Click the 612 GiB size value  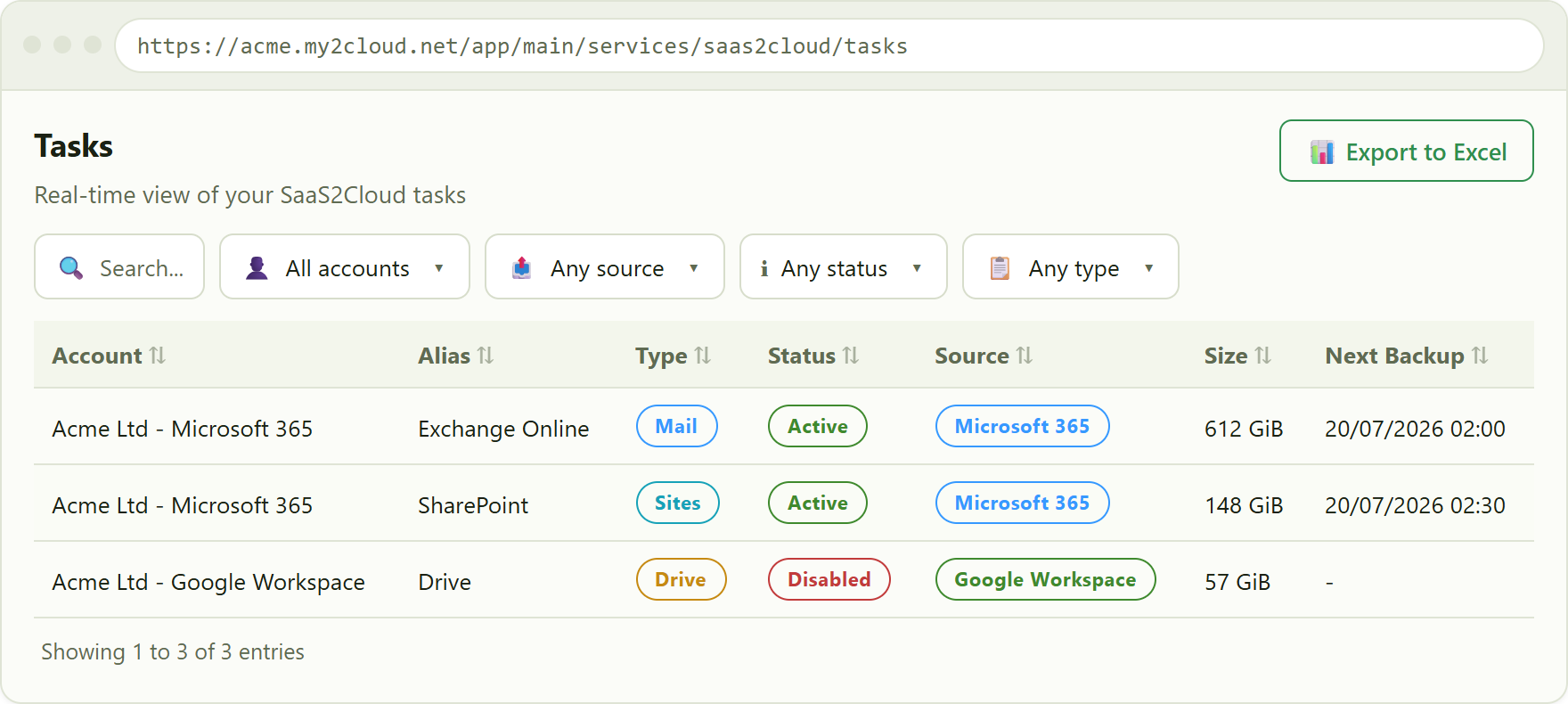click(1244, 429)
